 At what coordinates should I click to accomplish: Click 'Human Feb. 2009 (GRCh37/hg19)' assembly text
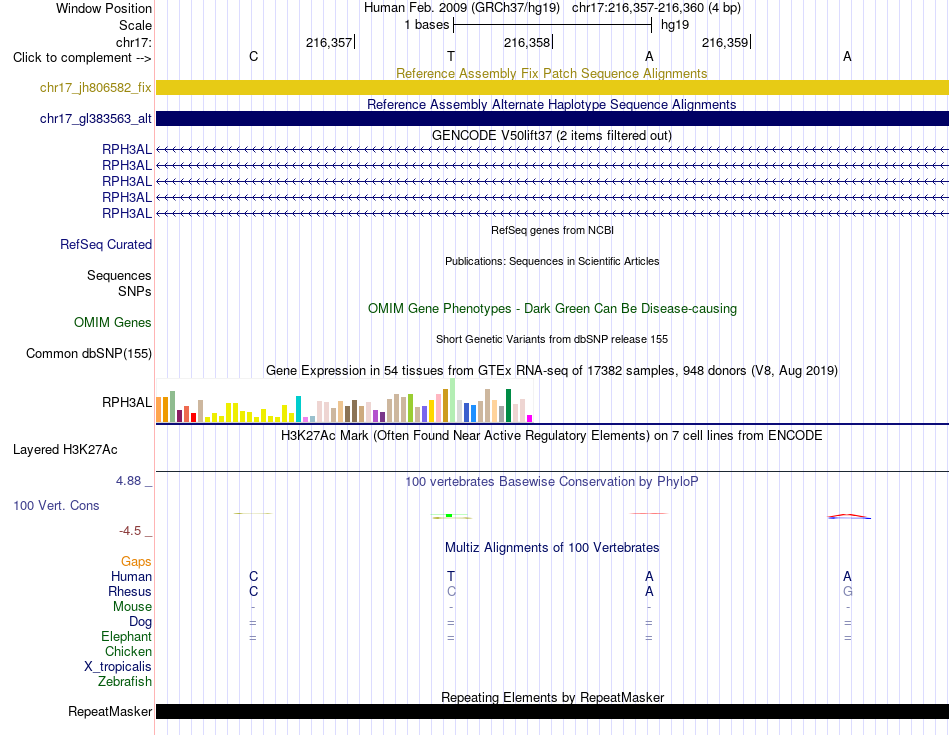click(462, 8)
